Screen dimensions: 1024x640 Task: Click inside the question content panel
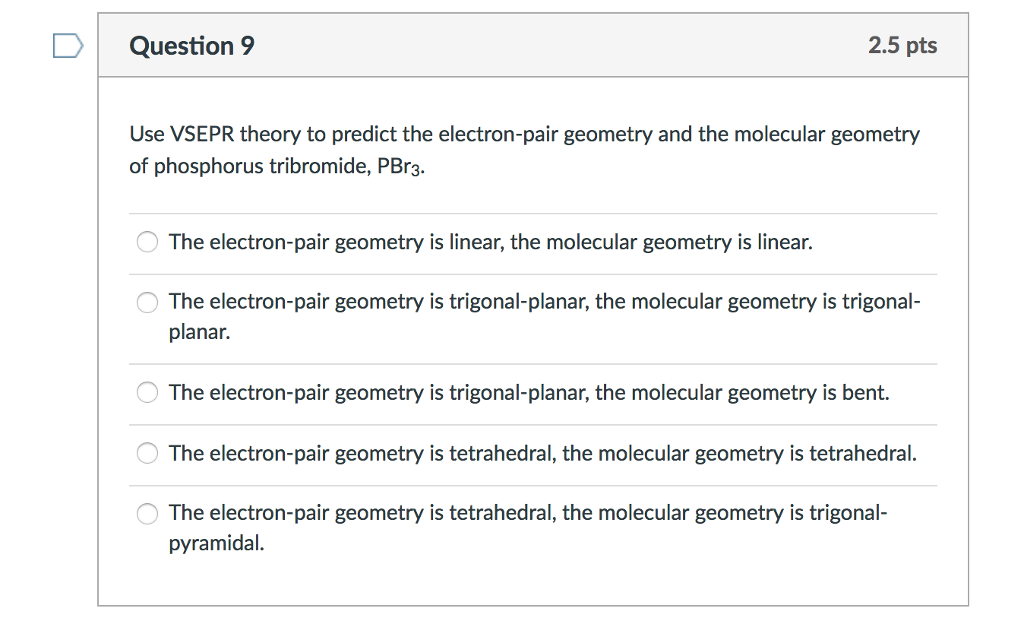click(x=533, y=580)
